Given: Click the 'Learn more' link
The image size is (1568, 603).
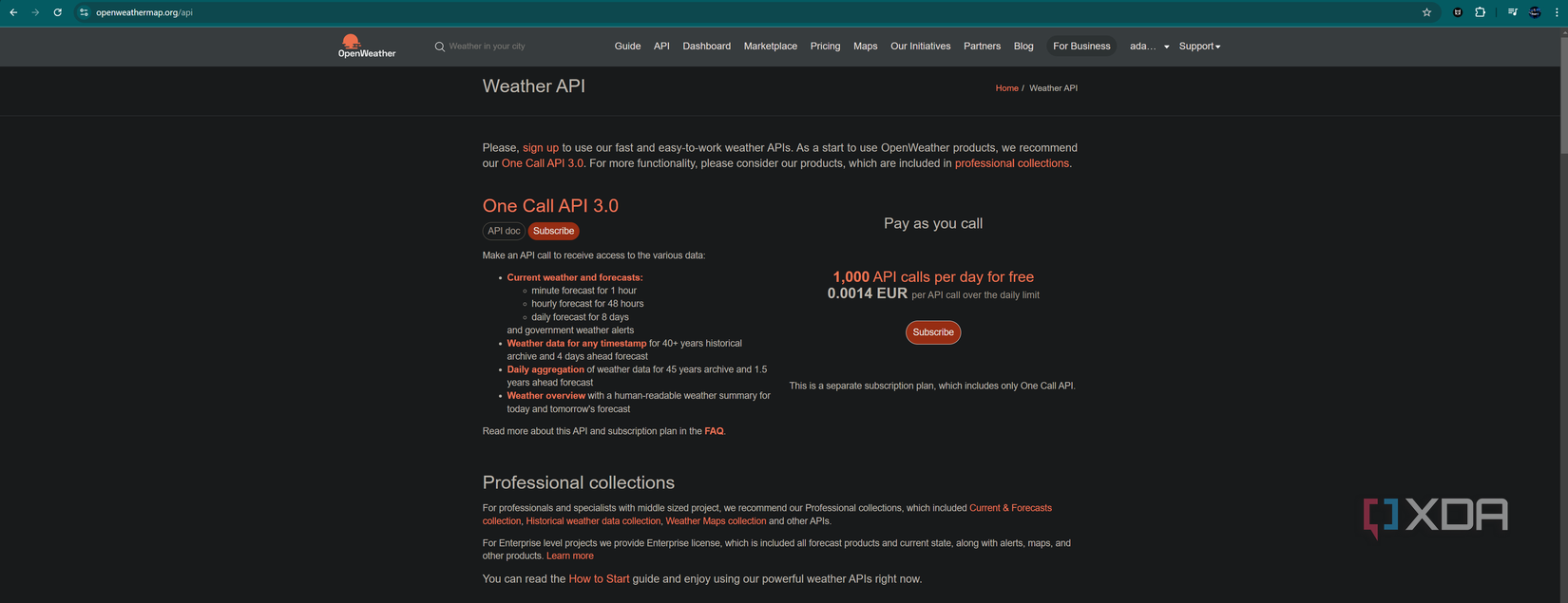Looking at the screenshot, I should point(570,556).
